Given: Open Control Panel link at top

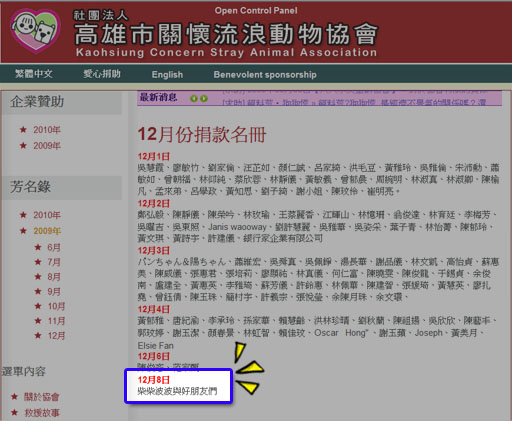Looking at the screenshot, I should pos(256,11).
